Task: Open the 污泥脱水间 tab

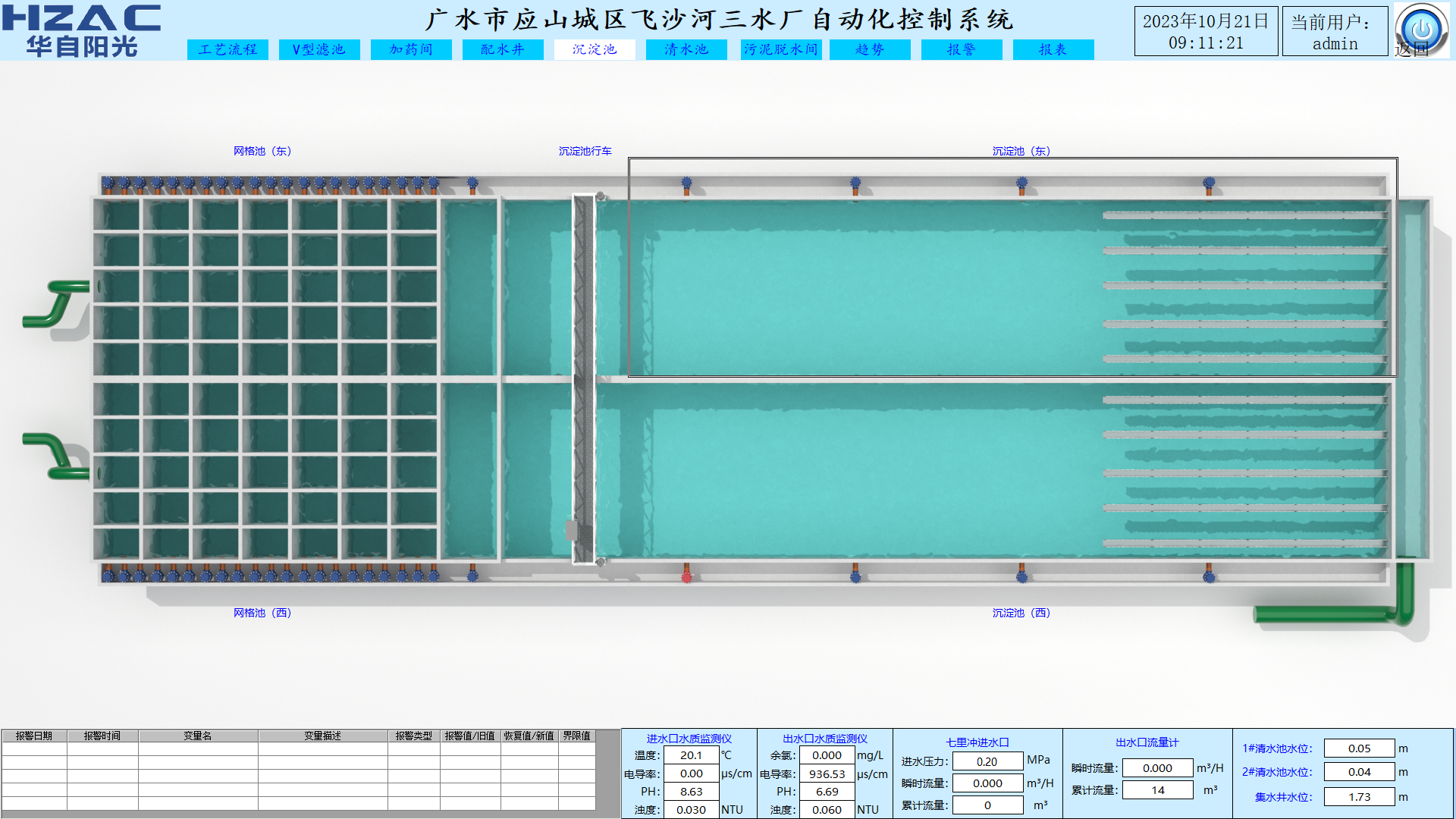Action: 780,49
